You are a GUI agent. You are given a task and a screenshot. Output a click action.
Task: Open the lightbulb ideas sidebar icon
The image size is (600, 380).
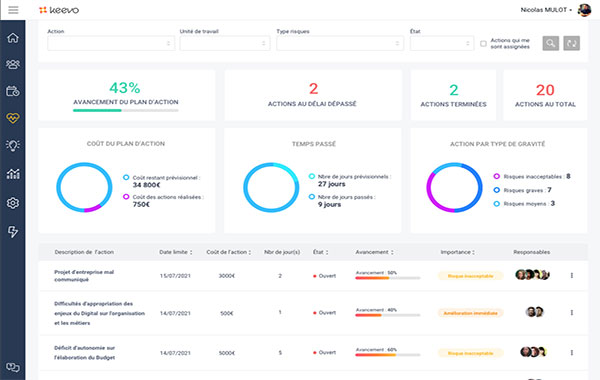(13, 145)
